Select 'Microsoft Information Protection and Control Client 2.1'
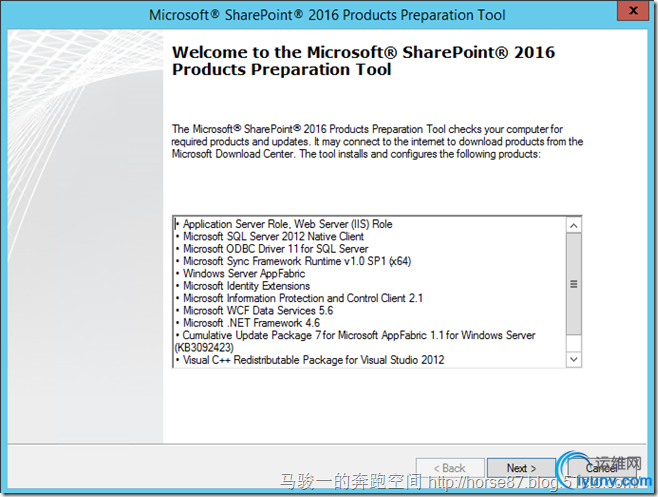658x497 pixels. pos(300,298)
